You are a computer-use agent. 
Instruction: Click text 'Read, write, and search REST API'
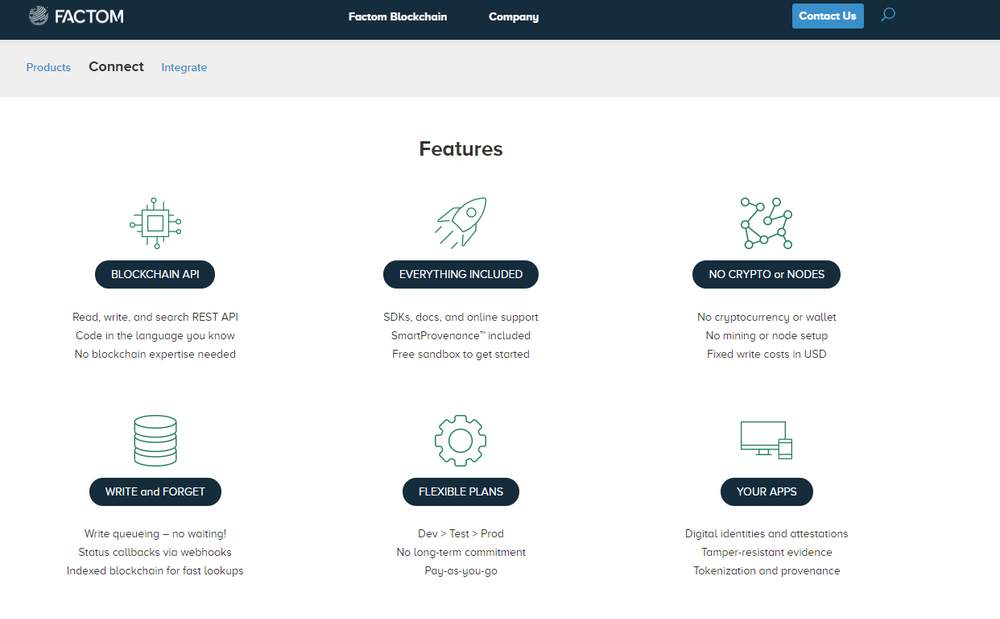click(155, 317)
